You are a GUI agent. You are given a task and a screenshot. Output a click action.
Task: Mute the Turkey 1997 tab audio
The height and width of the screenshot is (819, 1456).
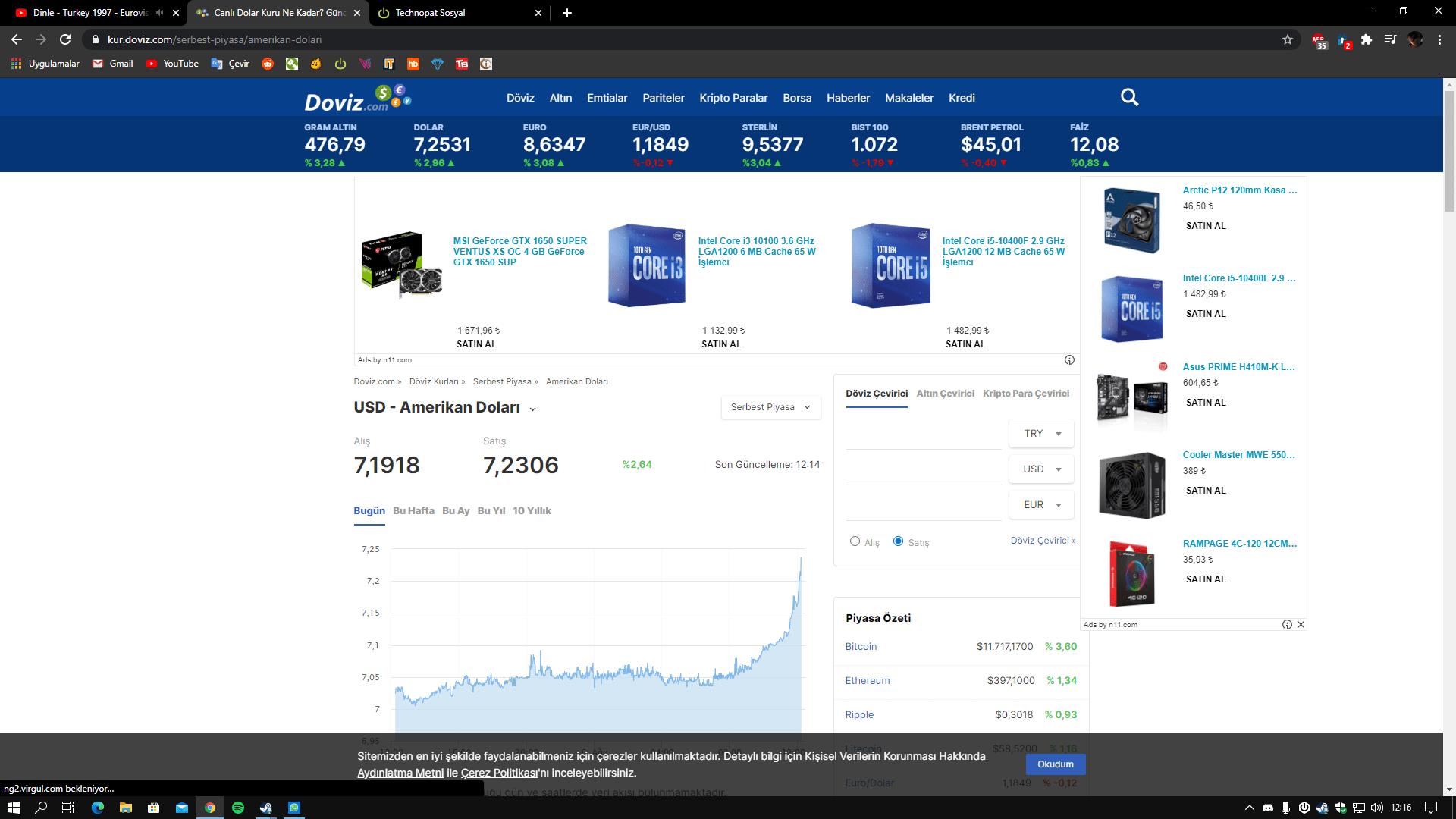[x=159, y=13]
